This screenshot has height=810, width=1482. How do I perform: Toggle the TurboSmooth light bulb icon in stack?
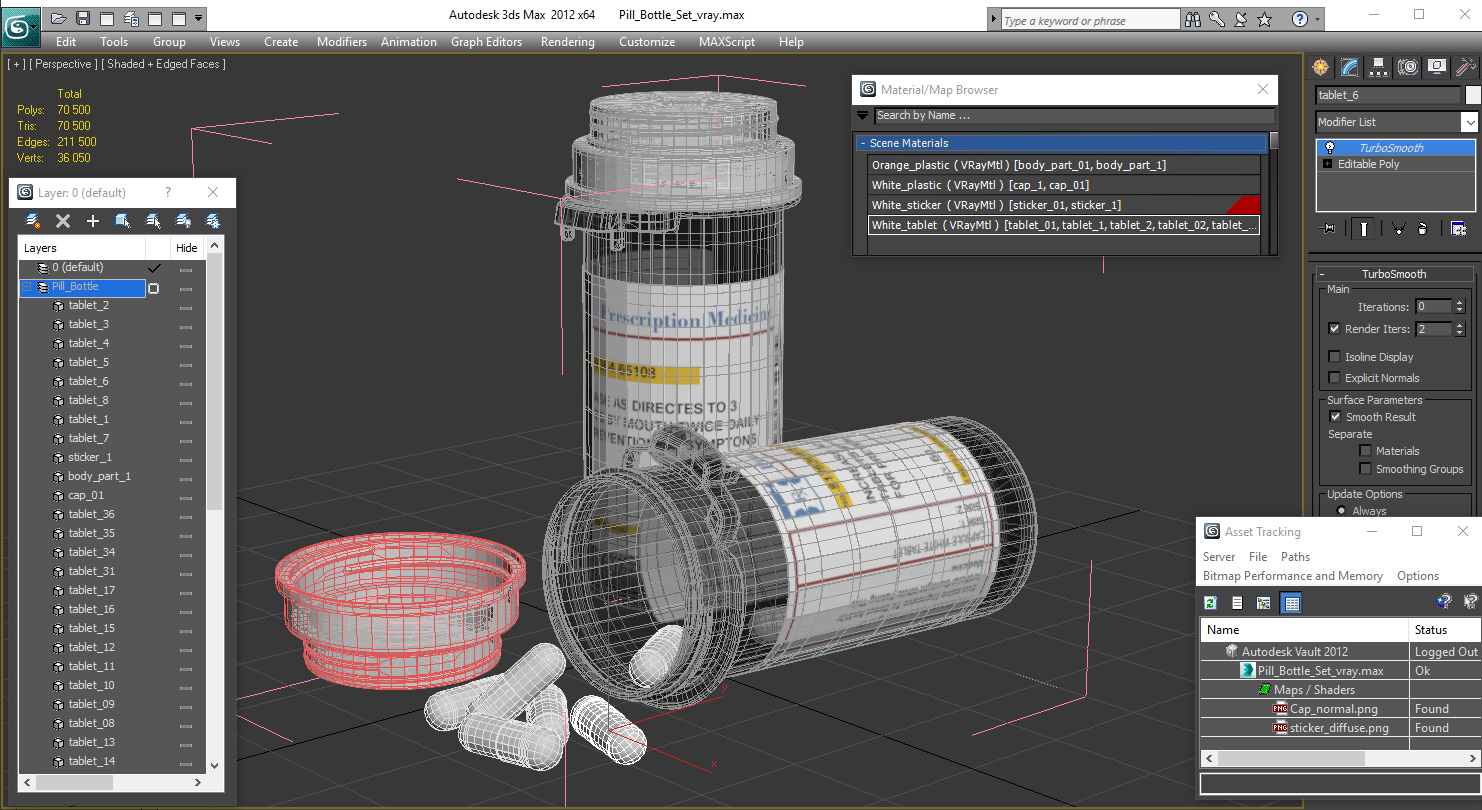pyautogui.click(x=1329, y=148)
